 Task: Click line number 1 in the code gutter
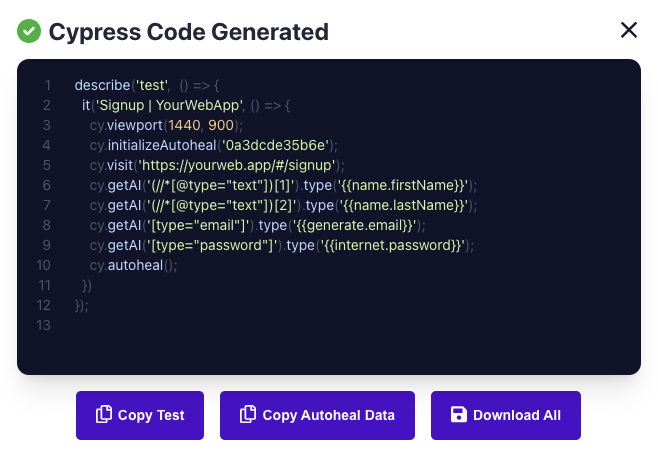click(46, 85)
